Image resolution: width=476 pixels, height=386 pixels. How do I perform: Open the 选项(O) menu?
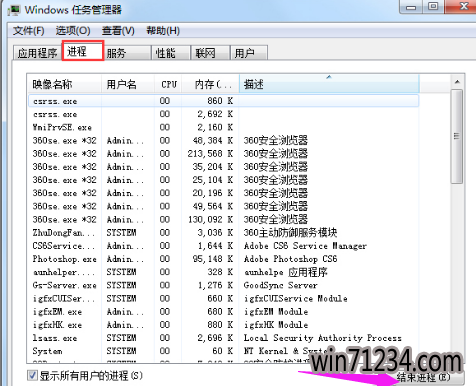click(73, 31)
